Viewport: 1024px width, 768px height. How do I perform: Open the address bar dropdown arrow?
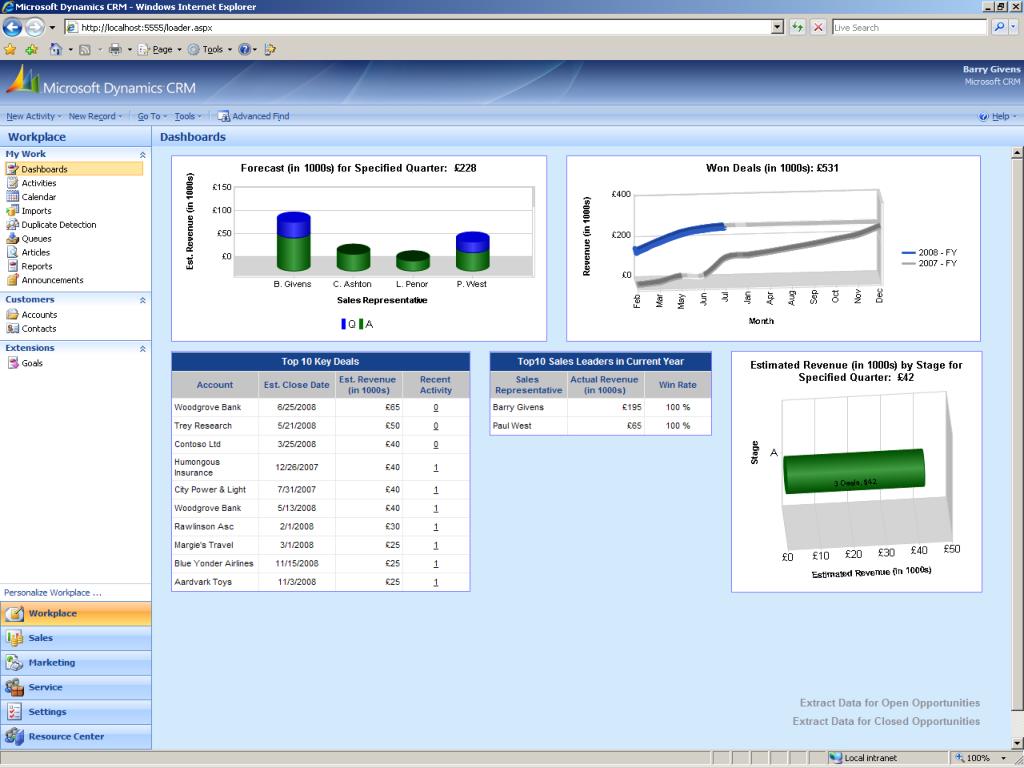click(777, 27)
